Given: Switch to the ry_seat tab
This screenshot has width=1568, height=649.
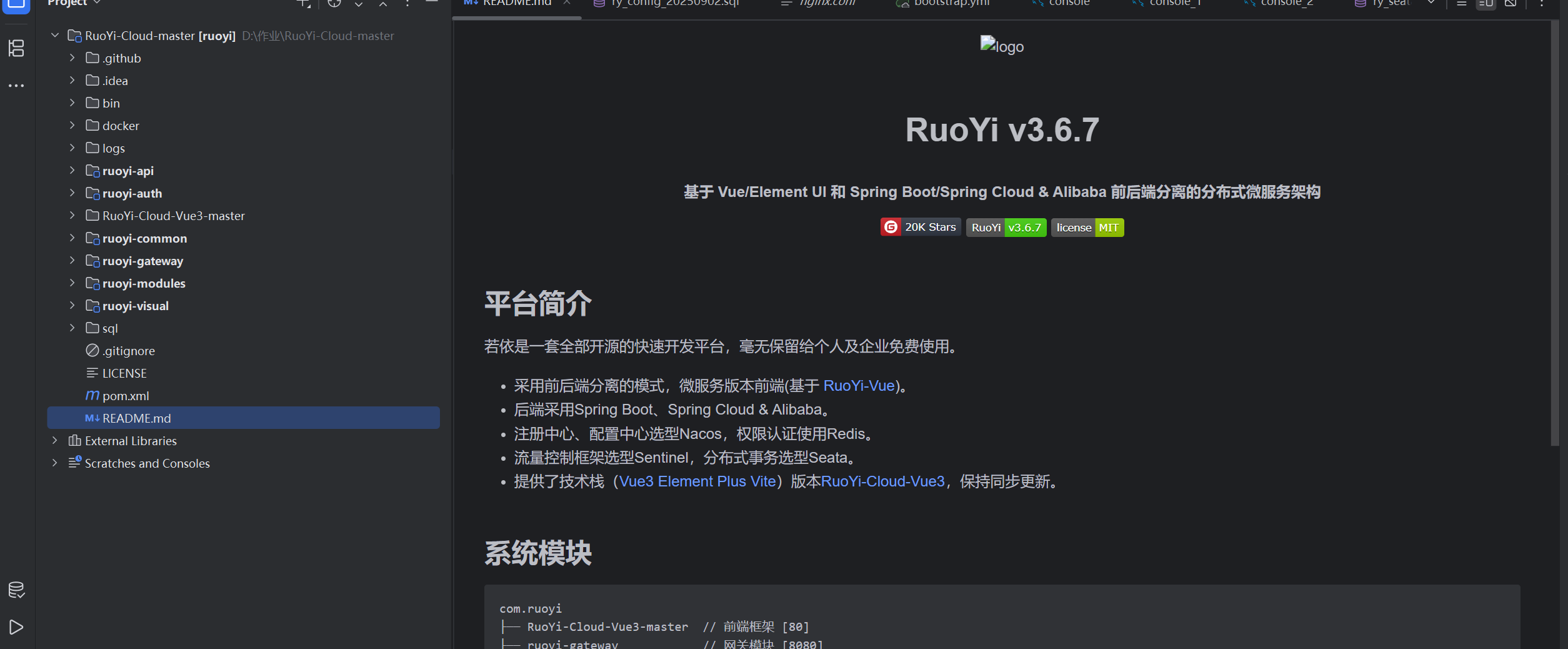Looking at the screenshot, I should click(1382, 3).
